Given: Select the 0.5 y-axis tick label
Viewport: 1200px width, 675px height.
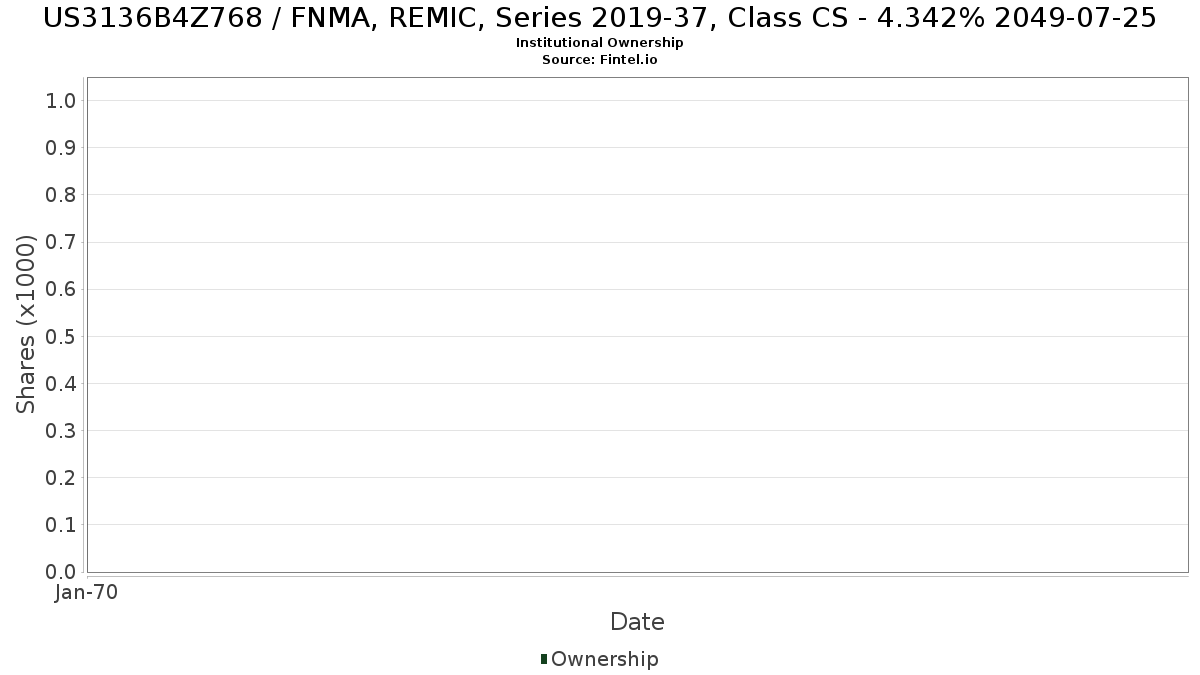Looking at the screenshot, I should click(61, 336).
